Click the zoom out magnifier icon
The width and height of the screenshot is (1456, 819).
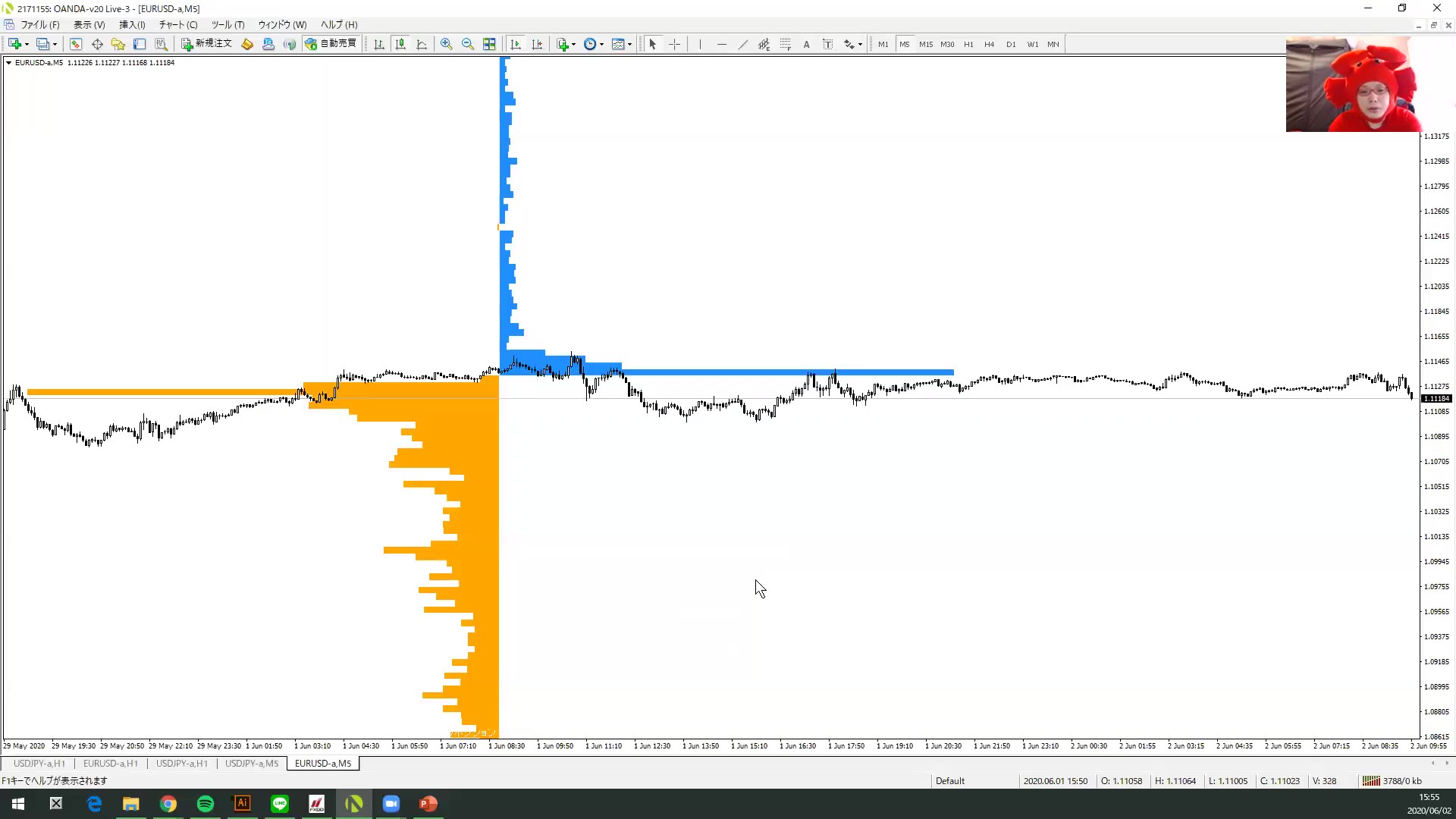(467, 44)
